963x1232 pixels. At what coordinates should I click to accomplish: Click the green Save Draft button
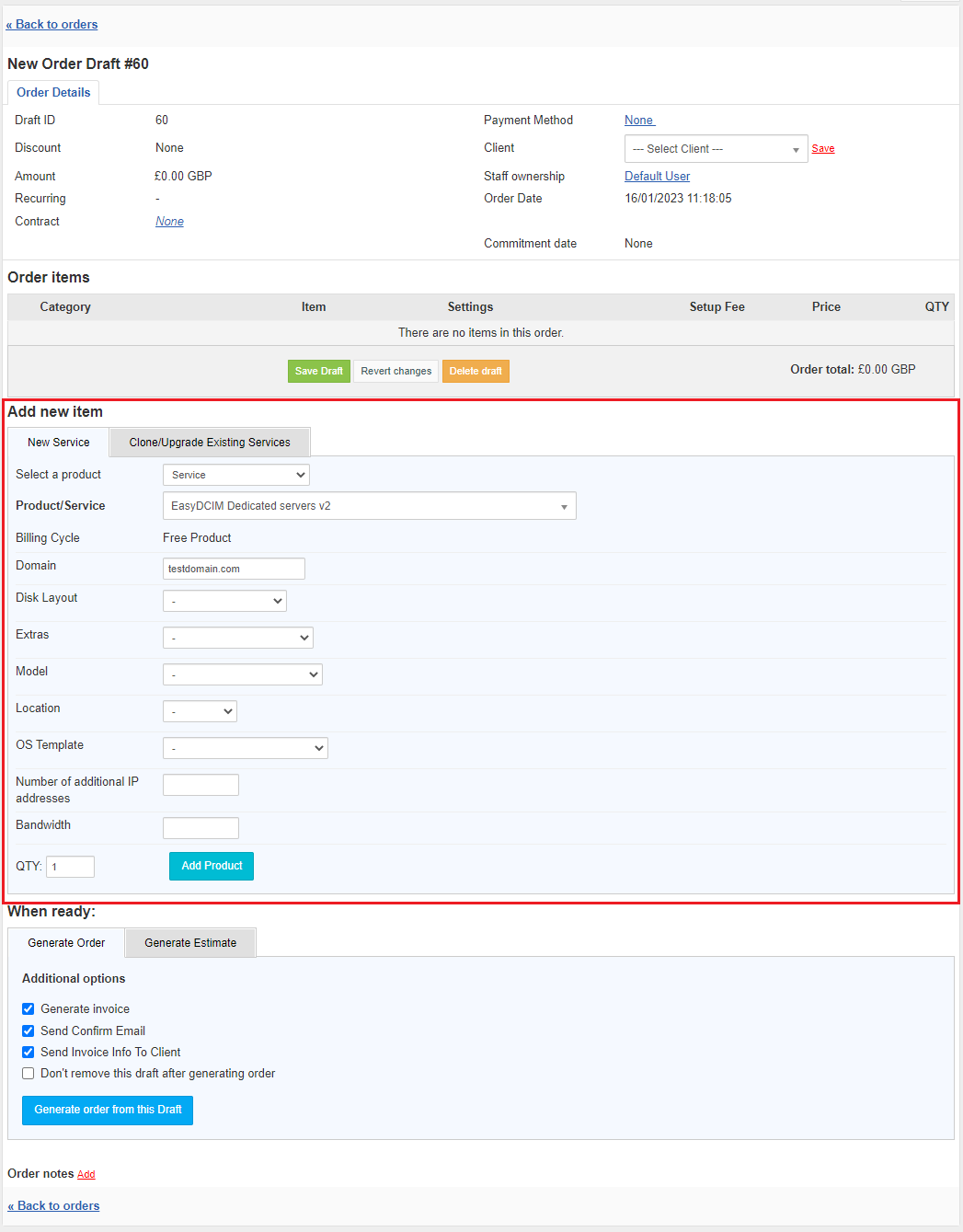click(319, 372)
